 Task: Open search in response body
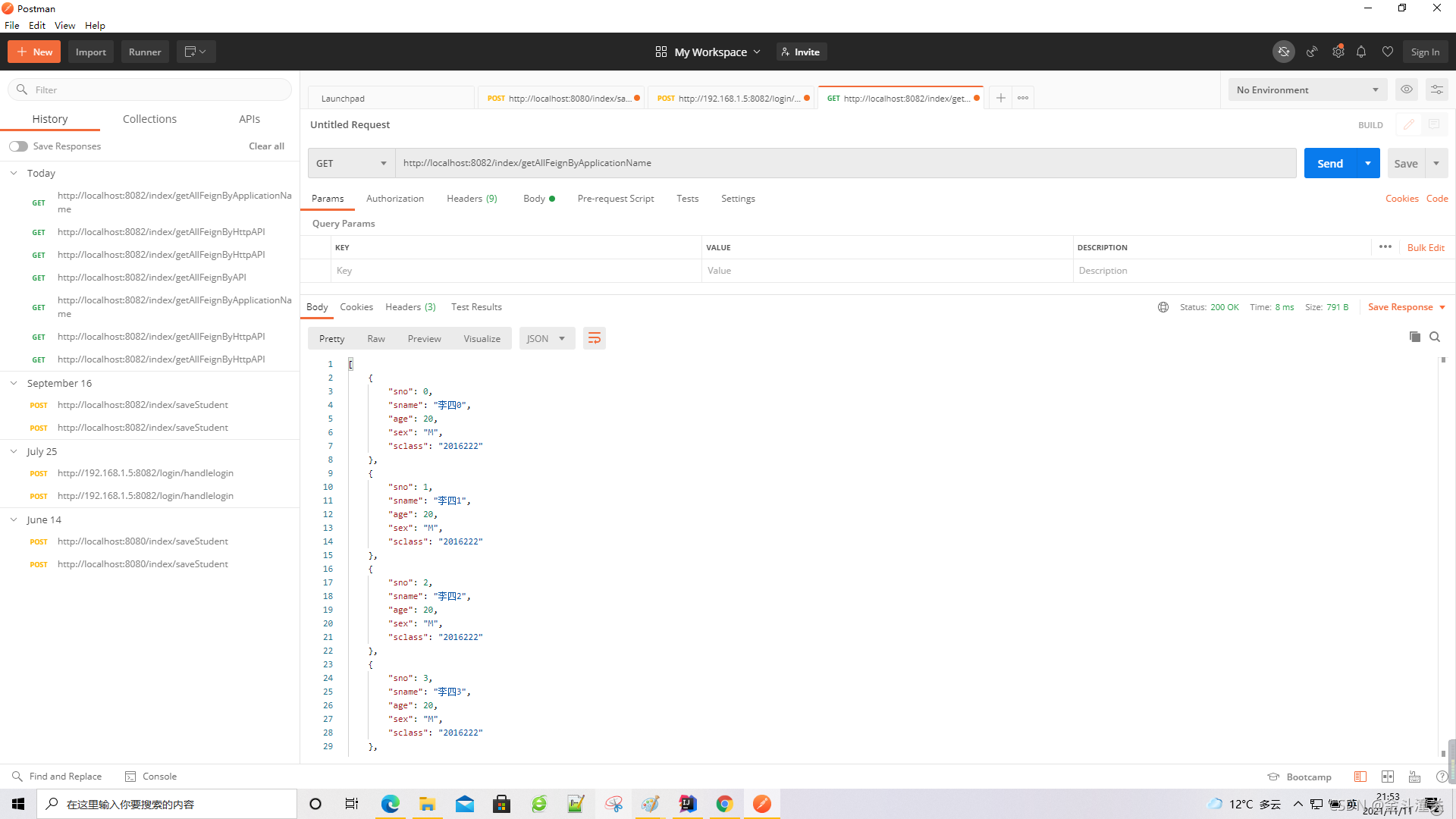coord(1435,337)
